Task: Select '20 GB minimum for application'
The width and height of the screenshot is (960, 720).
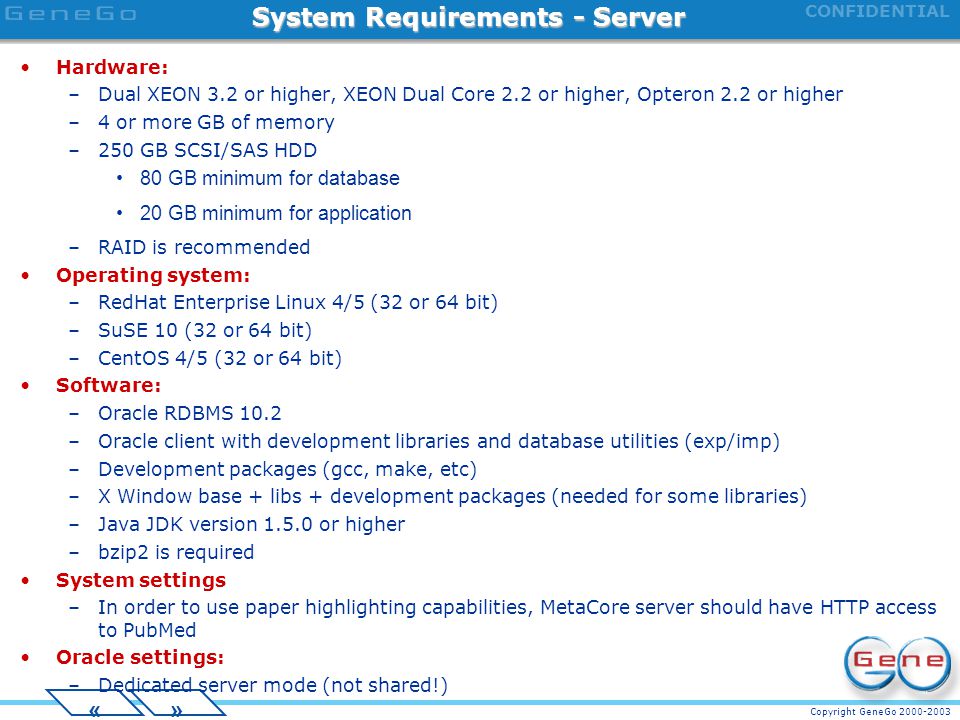Action: (x=276, y=213)
